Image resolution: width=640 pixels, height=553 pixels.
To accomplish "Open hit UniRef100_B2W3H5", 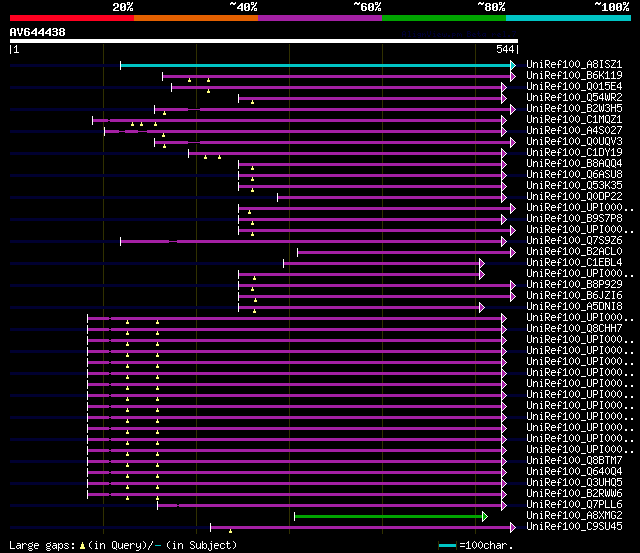I will coord(574,109).
